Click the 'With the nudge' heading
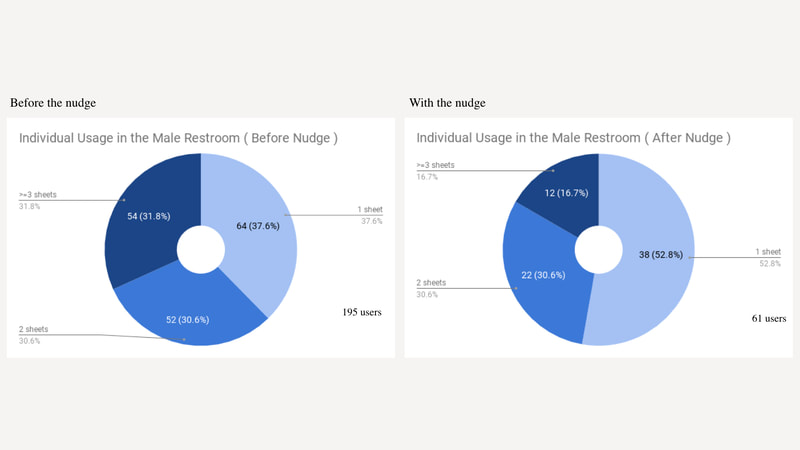 [447, 103]
